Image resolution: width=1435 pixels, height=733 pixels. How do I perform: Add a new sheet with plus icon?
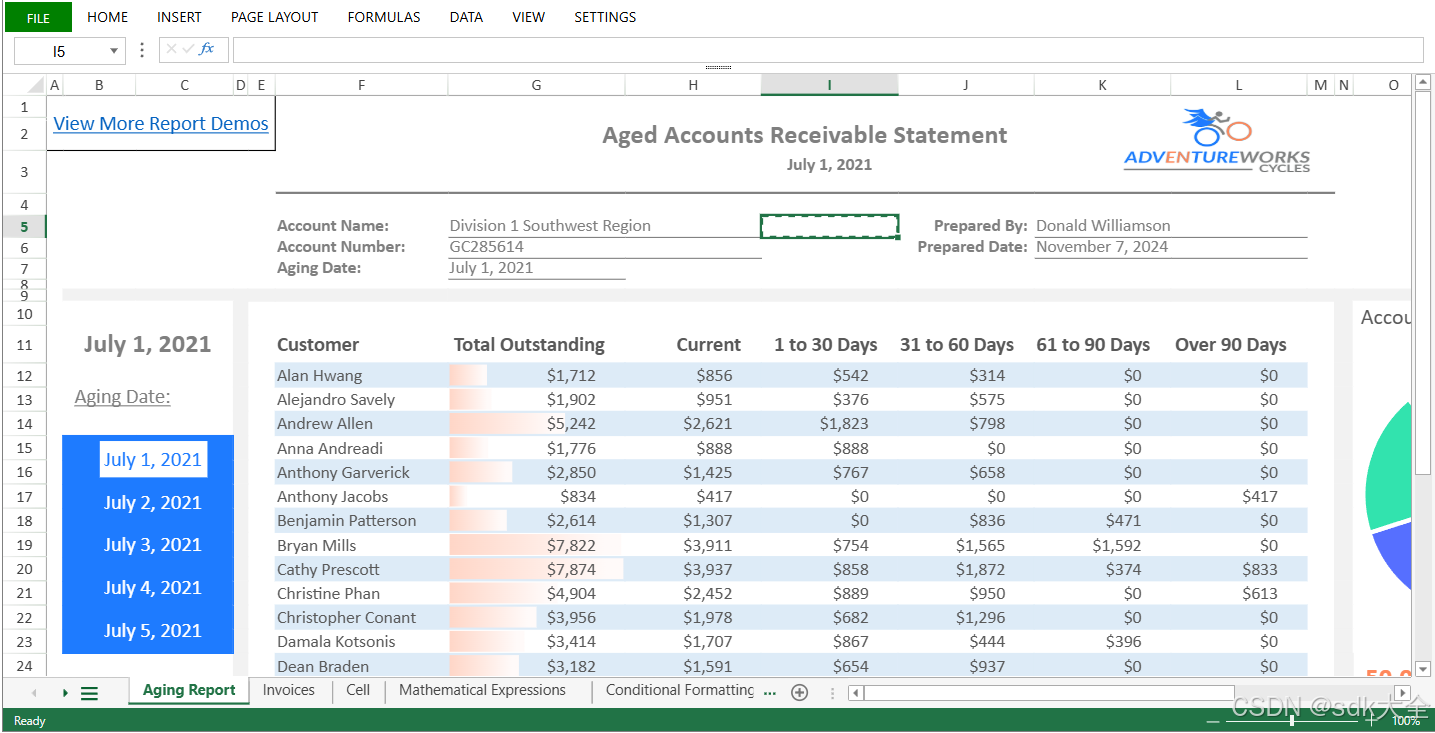click(x=799, y=692)
